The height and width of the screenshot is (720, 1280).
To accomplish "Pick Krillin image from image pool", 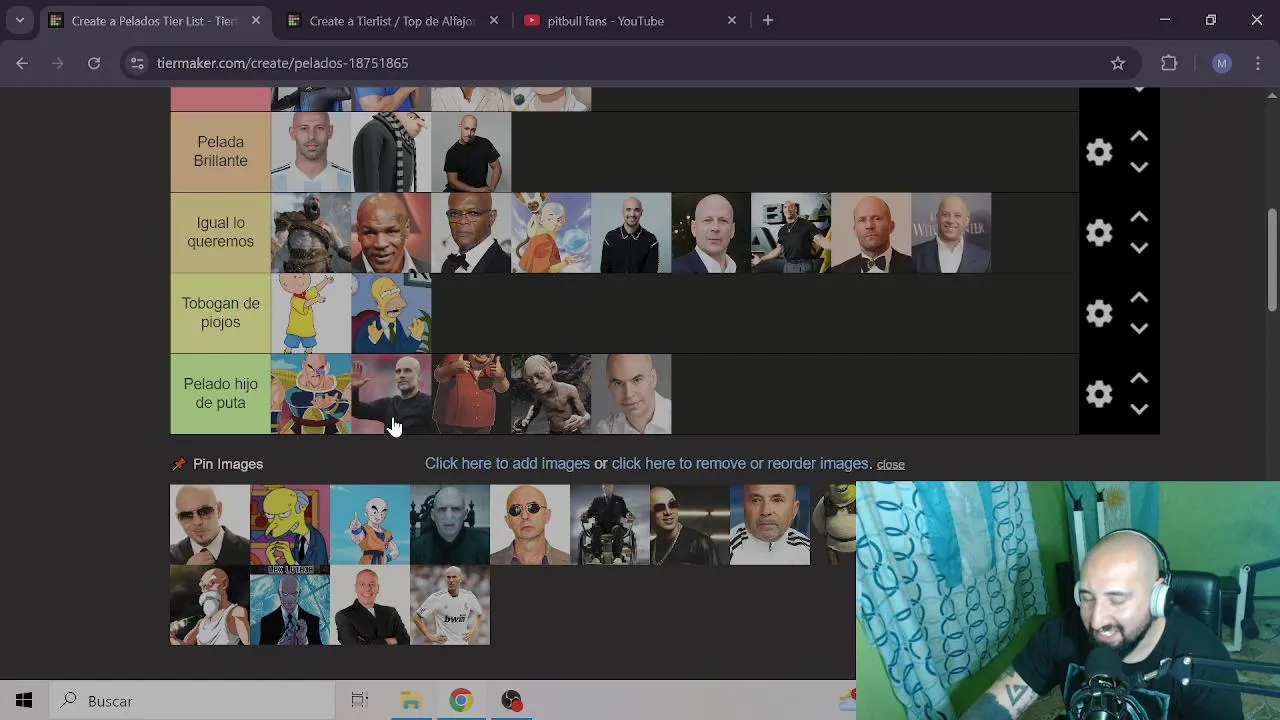I will tap(370, 525).
